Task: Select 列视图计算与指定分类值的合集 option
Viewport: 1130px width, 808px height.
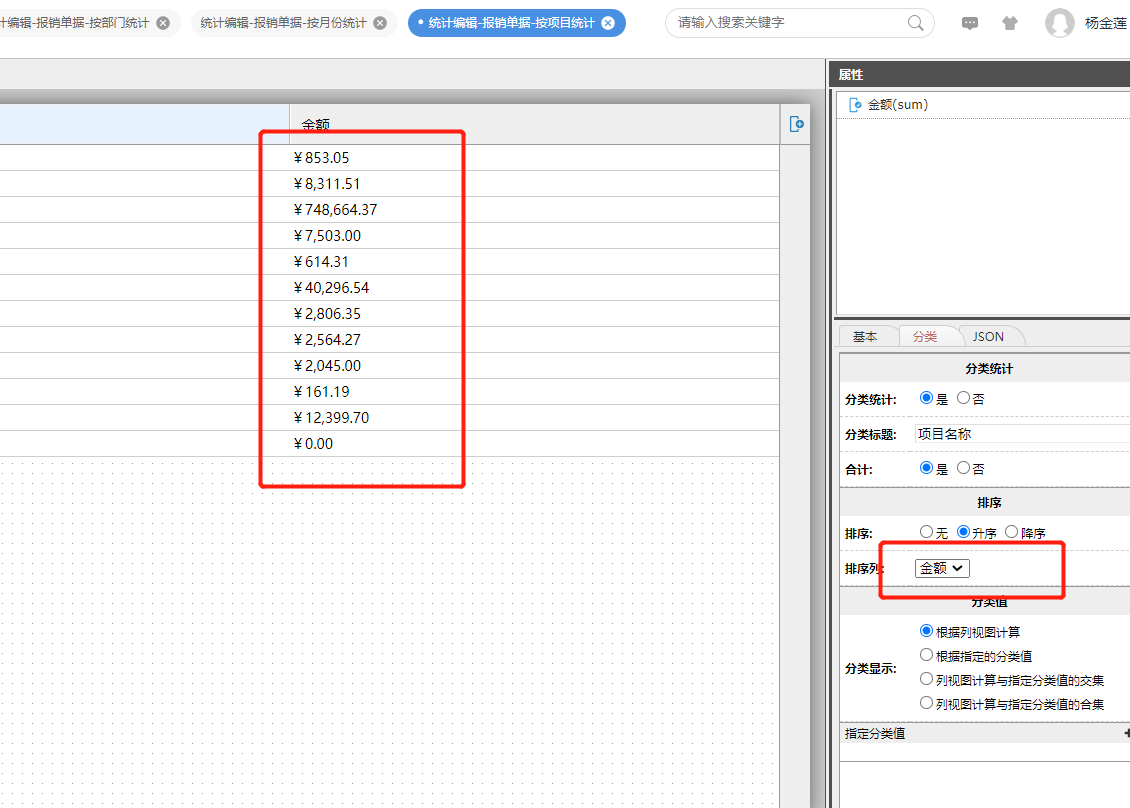Action: pyautogui.click(x=926, y=703)
